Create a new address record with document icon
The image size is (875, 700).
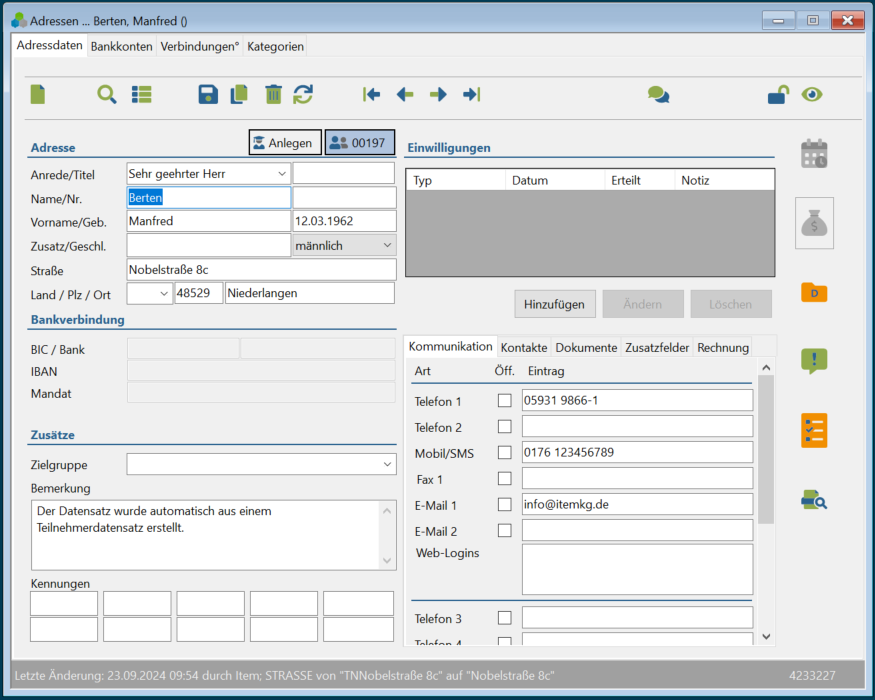click(x=37, y=94)
